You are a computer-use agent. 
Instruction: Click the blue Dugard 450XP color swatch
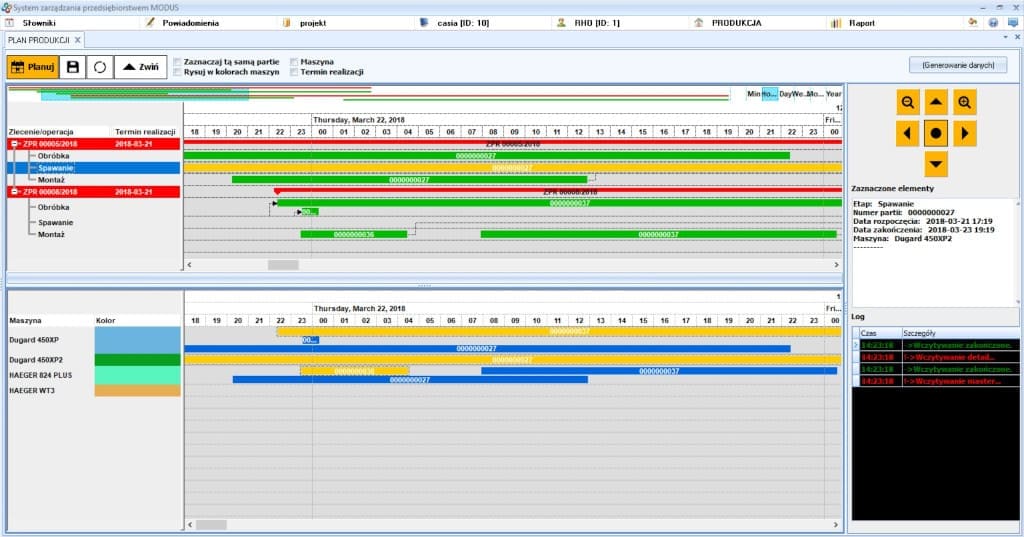coord(137,339)
